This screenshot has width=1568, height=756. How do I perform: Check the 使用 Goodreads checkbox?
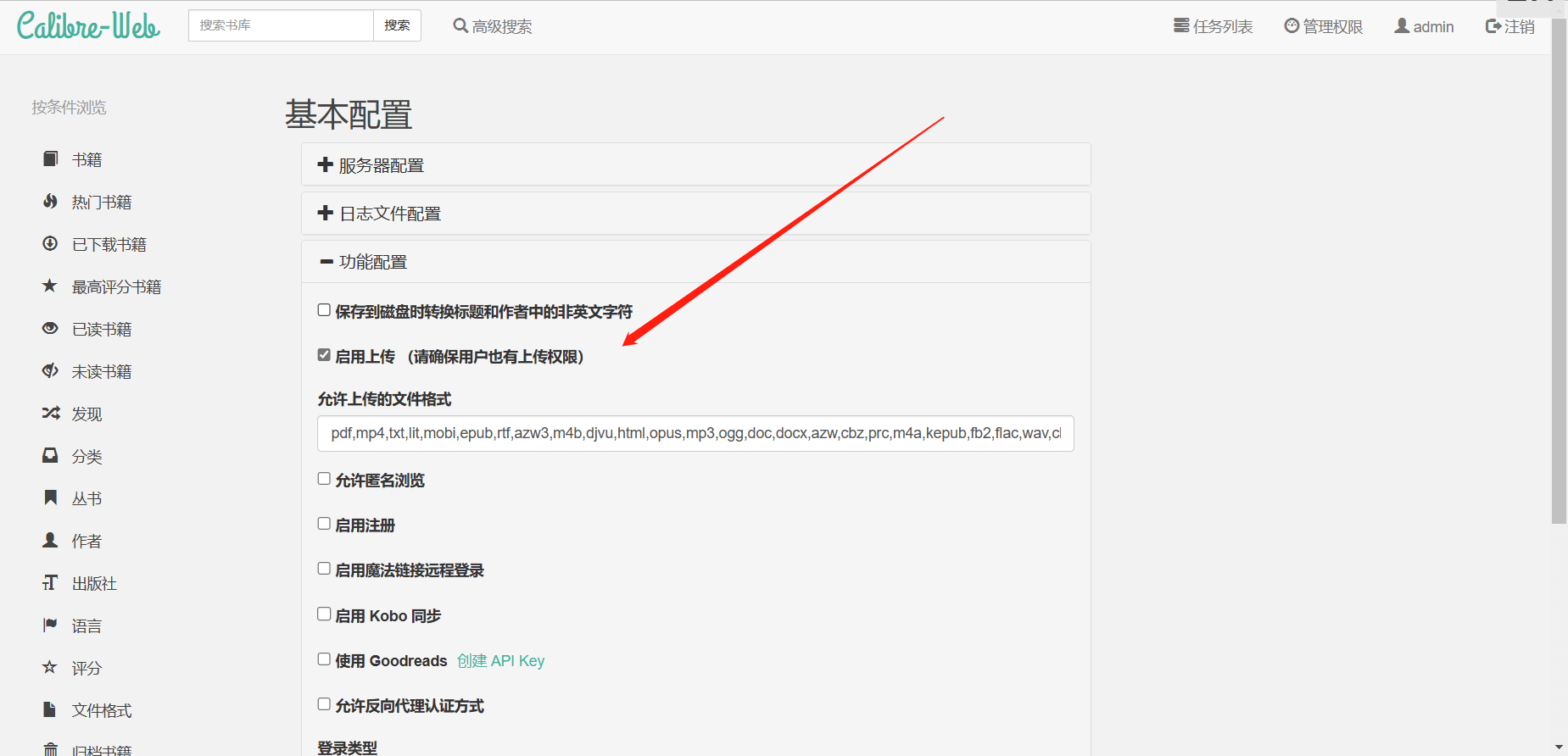[x=324, y=659]
